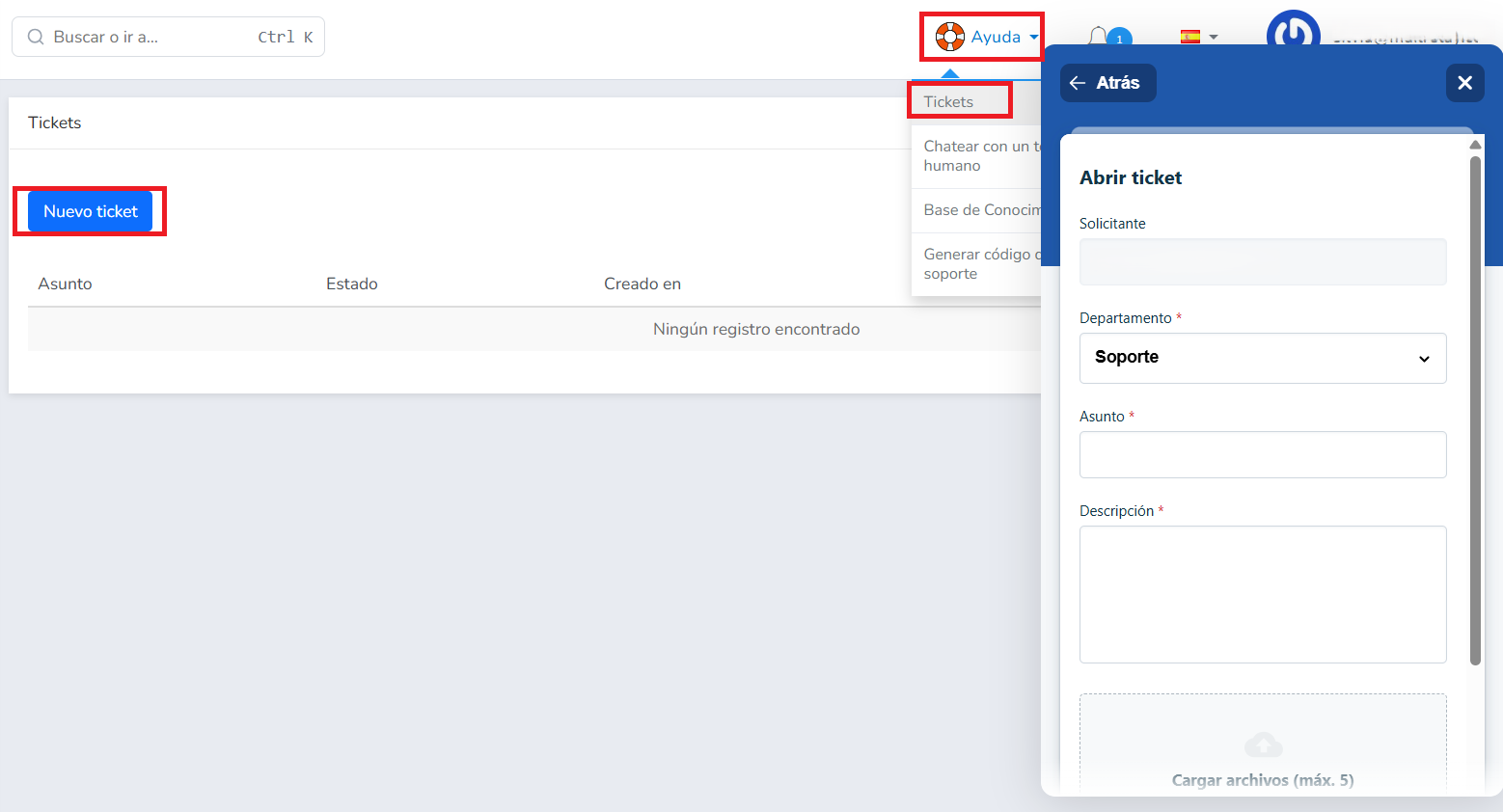Click the Cargar archivos upload area
Viewport: 1503px width, 812px height.
pos(1263,744)
